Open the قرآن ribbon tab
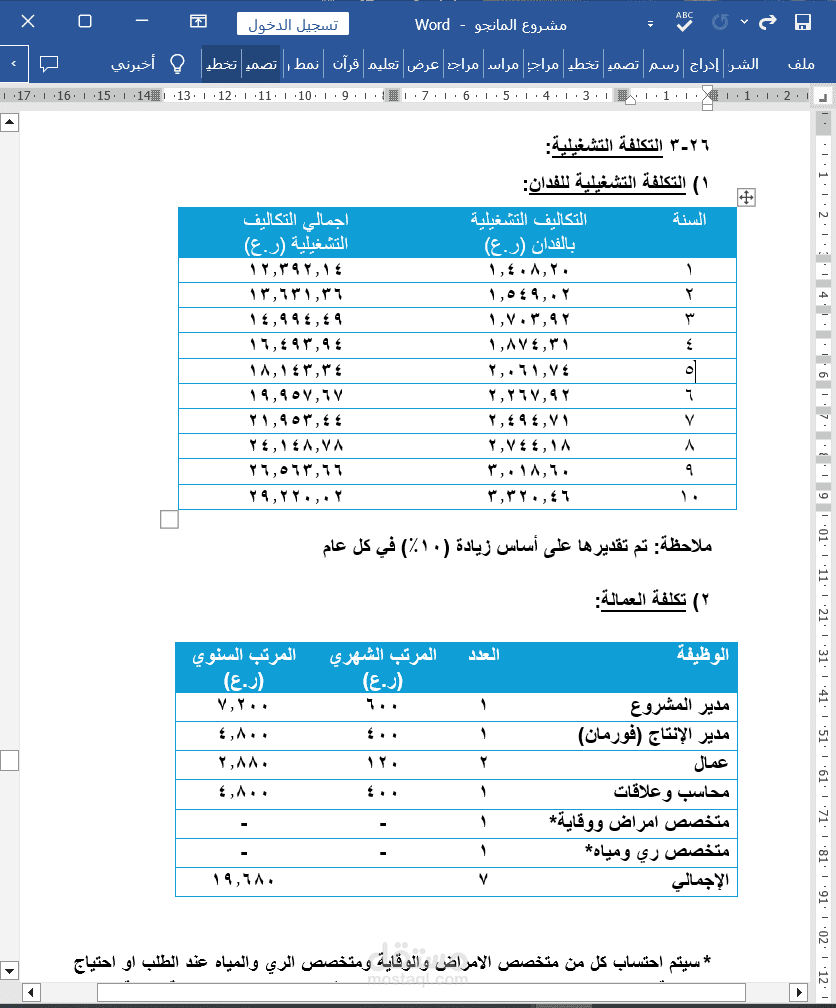Image resolution: width=836 pixels, height=1008 pixels. click(345, 64)
